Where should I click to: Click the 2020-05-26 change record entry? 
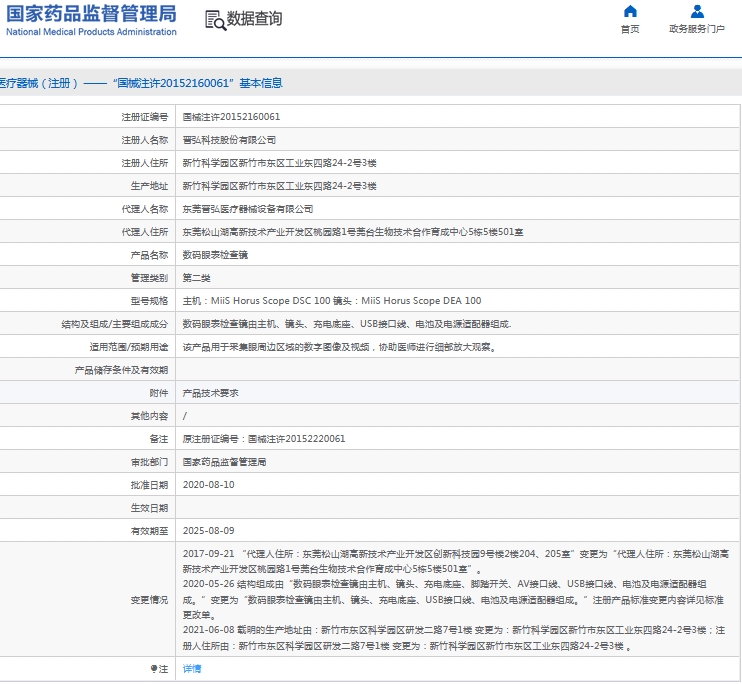[453, 600]
